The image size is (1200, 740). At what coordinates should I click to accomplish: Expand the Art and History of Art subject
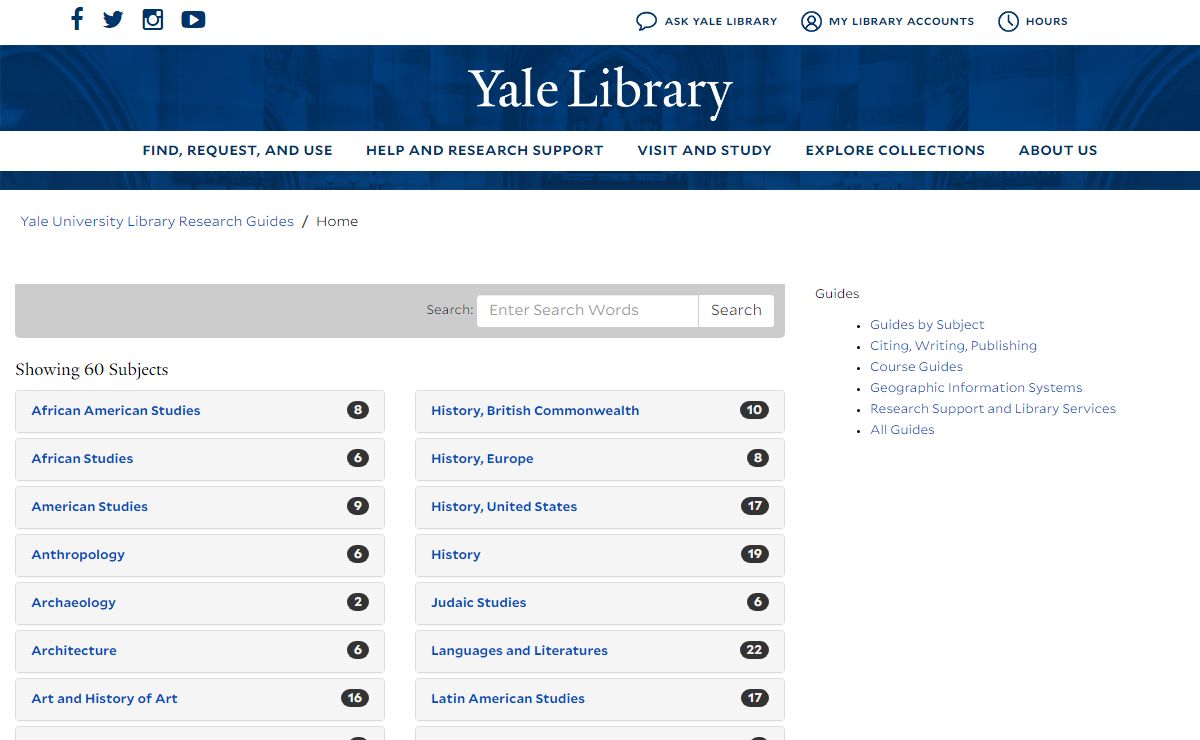200,699
